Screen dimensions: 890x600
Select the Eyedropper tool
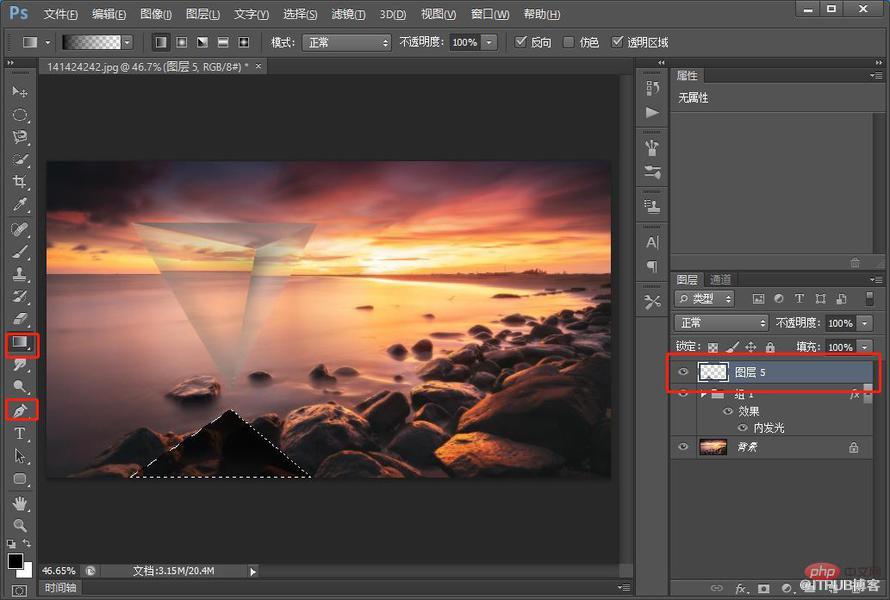(19, 205)
